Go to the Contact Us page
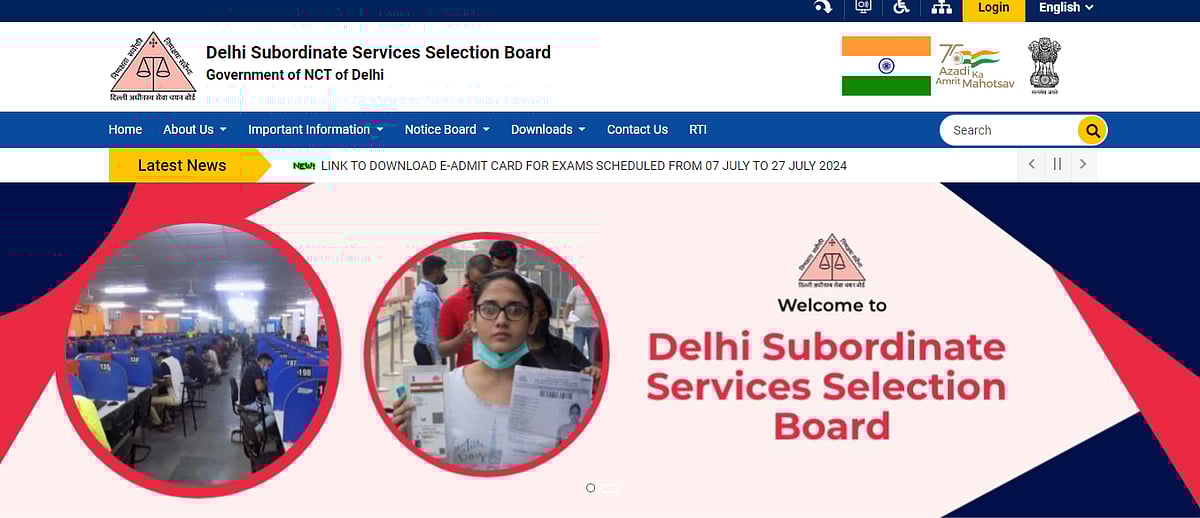Screen dimensions: 1200x518 tap(637, 129)
